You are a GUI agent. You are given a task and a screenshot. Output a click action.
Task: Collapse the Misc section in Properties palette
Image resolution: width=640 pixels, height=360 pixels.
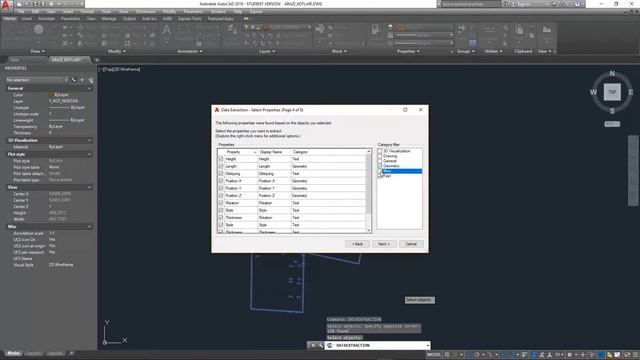[89, 227]
